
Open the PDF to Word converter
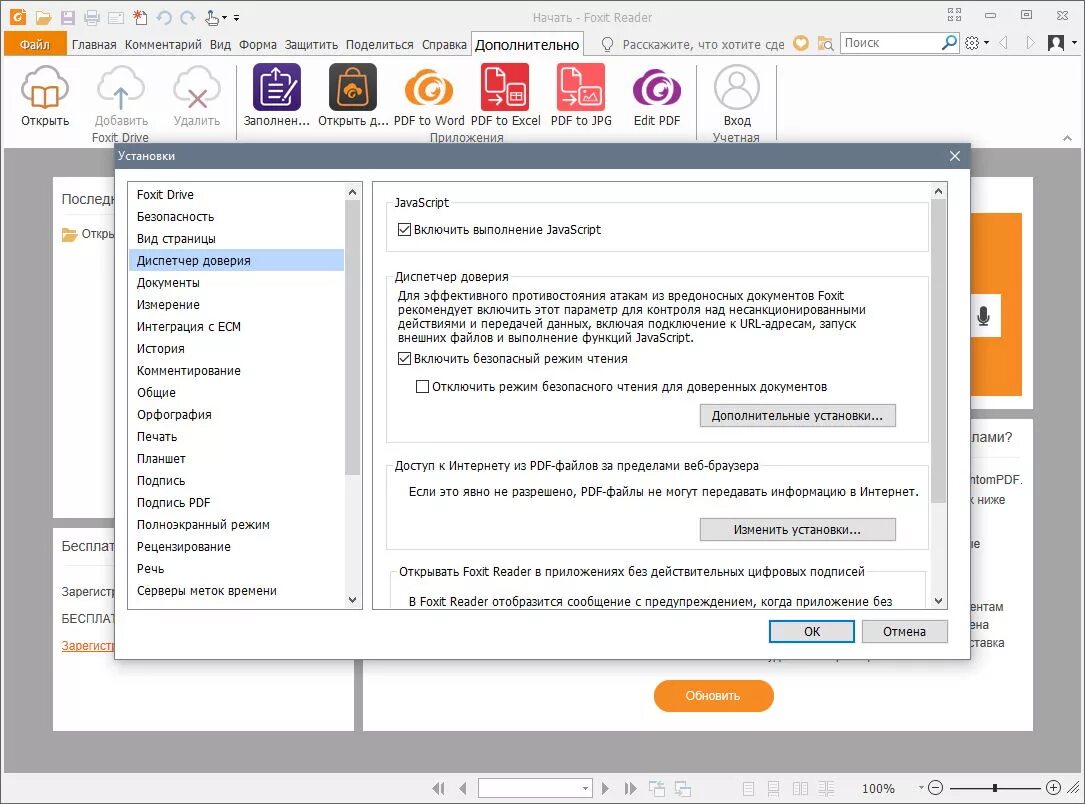(x=429, y=89)
